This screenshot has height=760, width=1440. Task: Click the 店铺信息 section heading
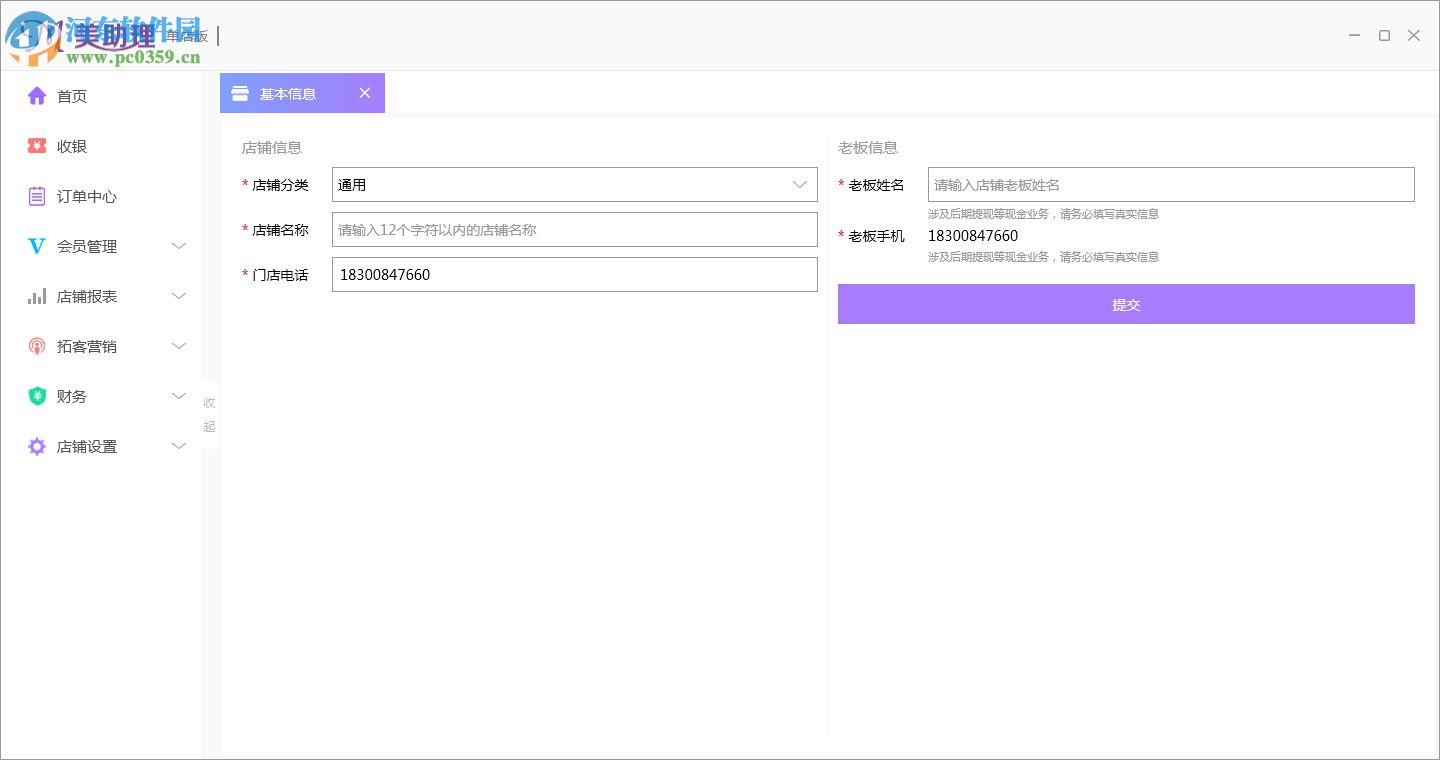(x=271, y=148)
